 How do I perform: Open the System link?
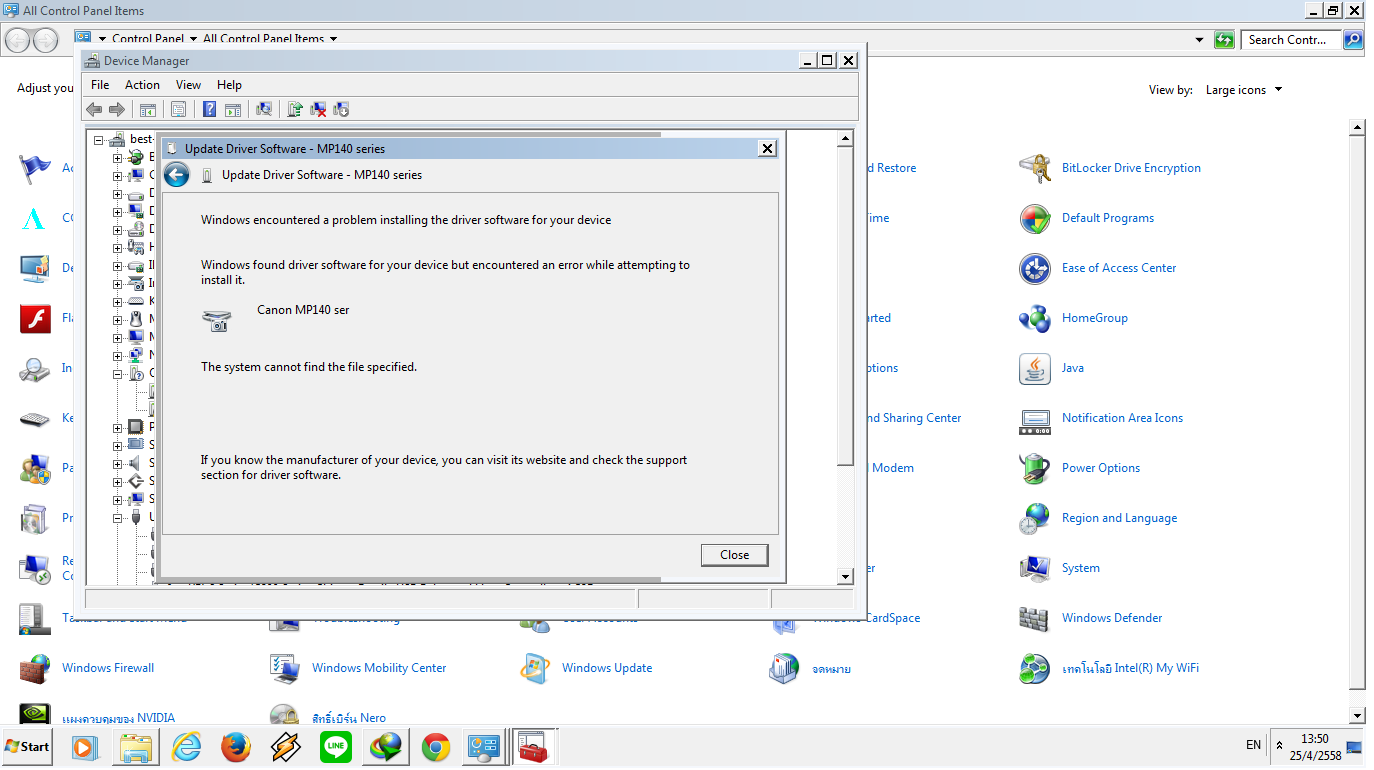[x=1081, y=568]
